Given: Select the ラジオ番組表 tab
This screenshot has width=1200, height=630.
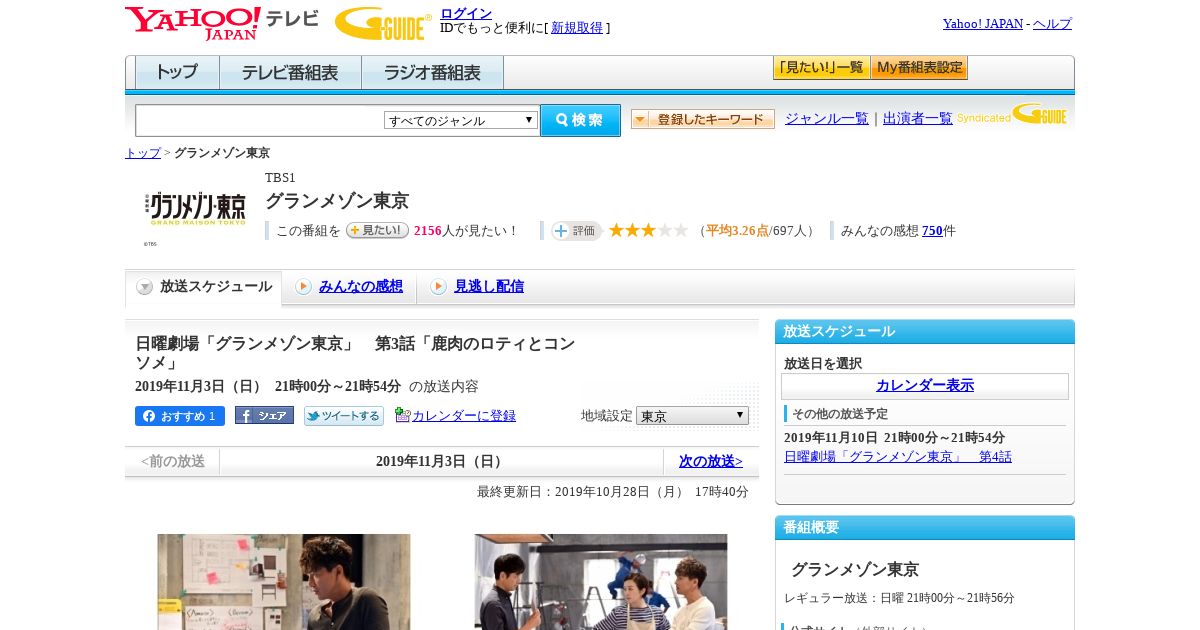Looking at the screenshot, I should coord(432,73).
